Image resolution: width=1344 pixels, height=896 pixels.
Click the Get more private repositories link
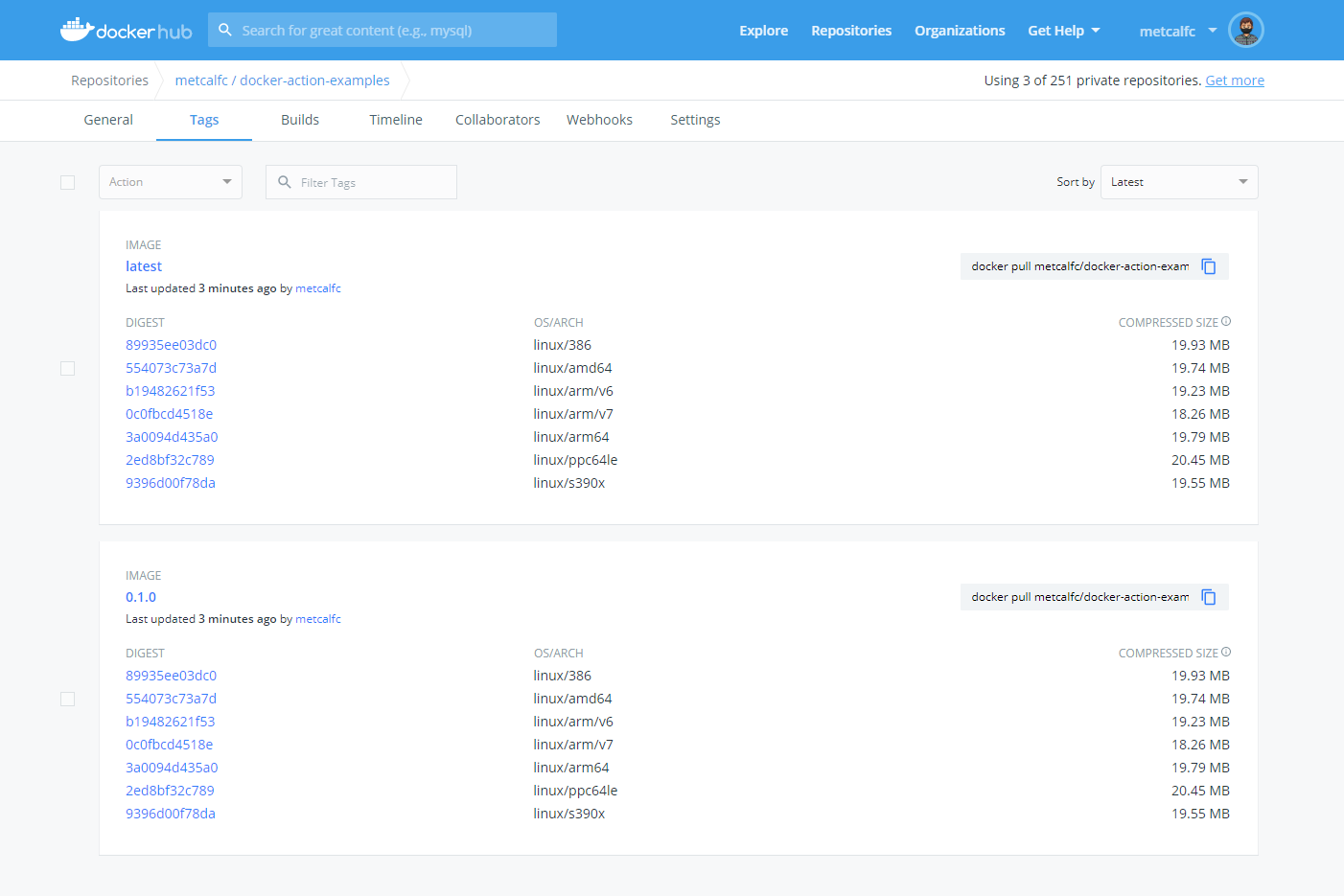(1235, 80)
